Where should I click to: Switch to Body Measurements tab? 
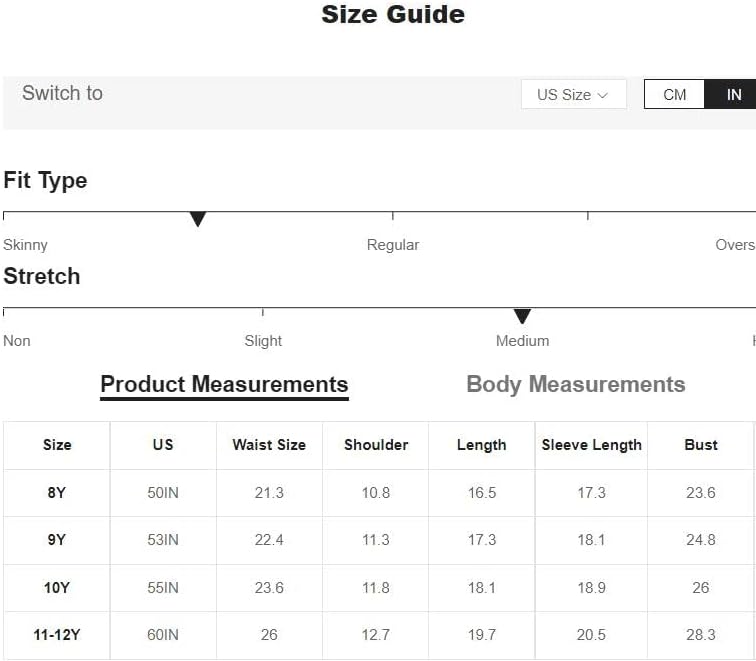point(576,385)
